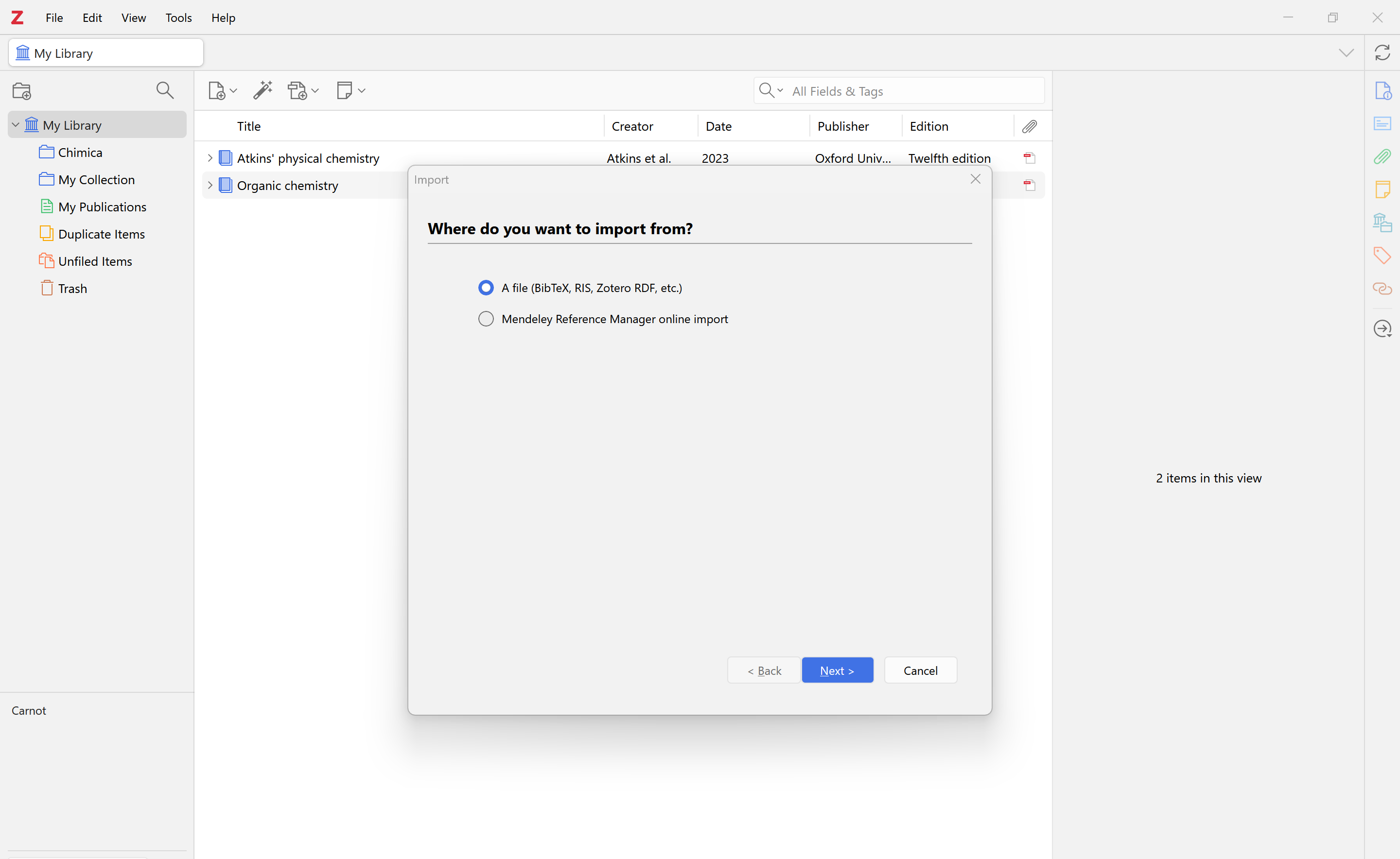Expand the Atkins' physical chemistry item
The width and height of the screenshot is (1400, 859).
click(210, 158)
